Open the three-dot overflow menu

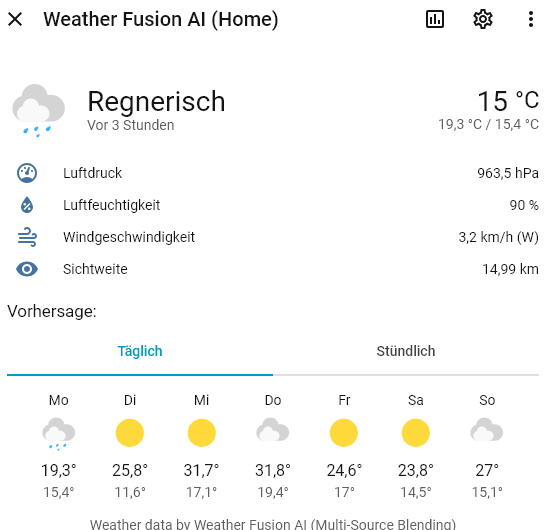(x=531, y=19)
